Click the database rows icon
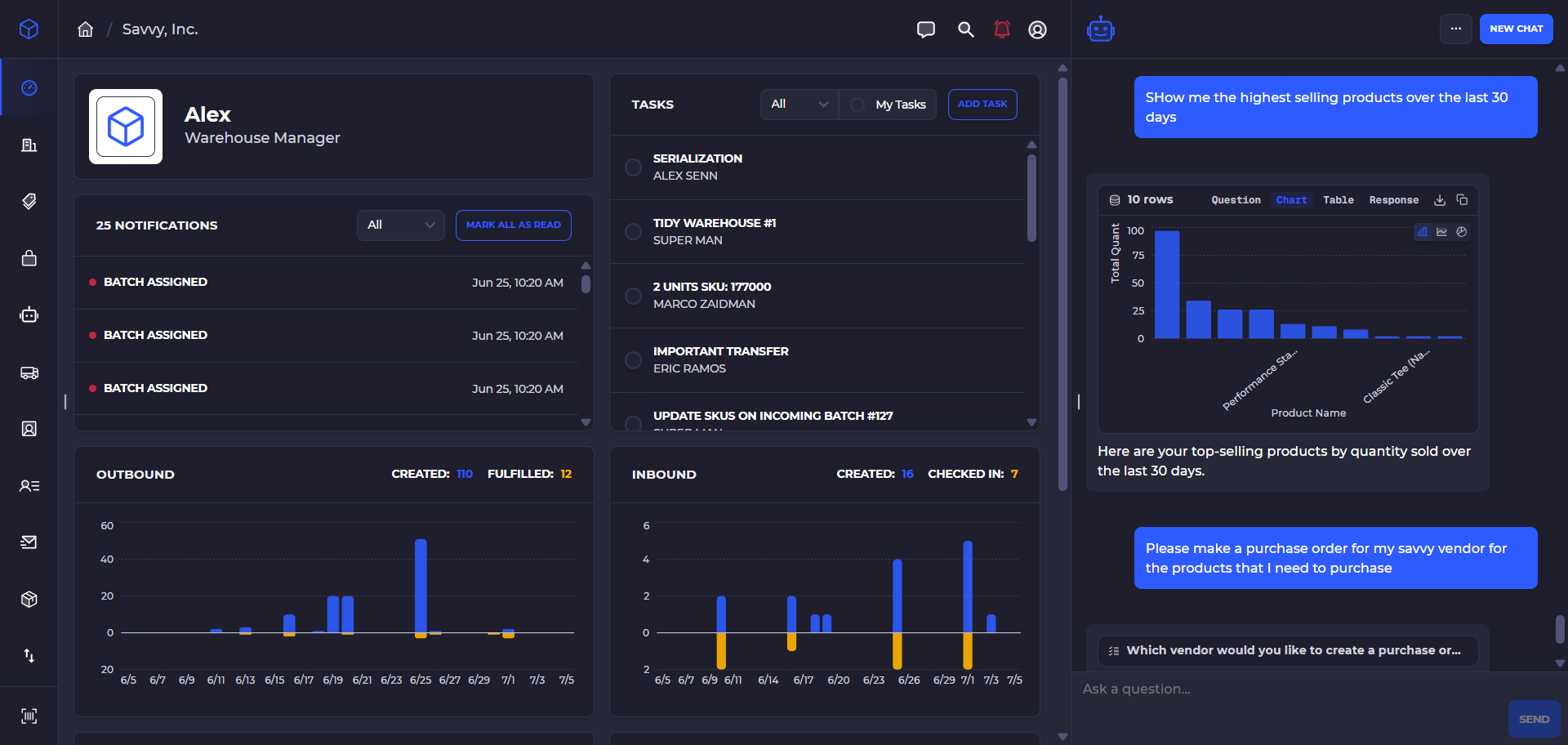 point(1114,200)
